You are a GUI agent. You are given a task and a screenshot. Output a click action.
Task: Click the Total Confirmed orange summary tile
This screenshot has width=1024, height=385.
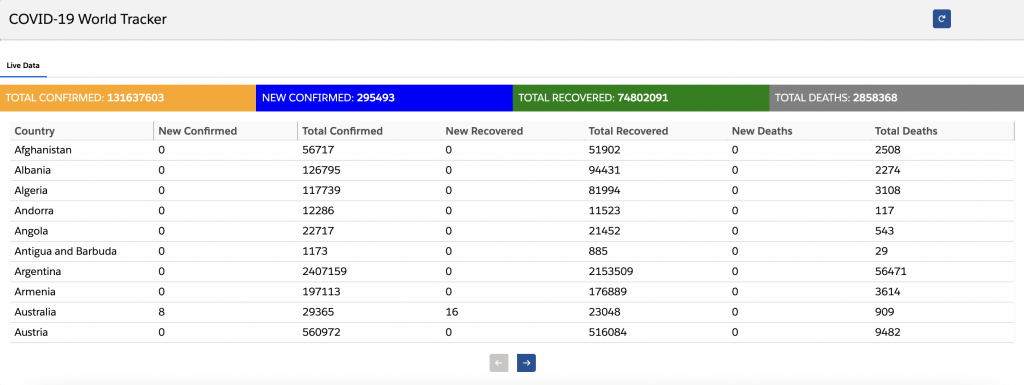pyautogui.click(x=128, y=98)
